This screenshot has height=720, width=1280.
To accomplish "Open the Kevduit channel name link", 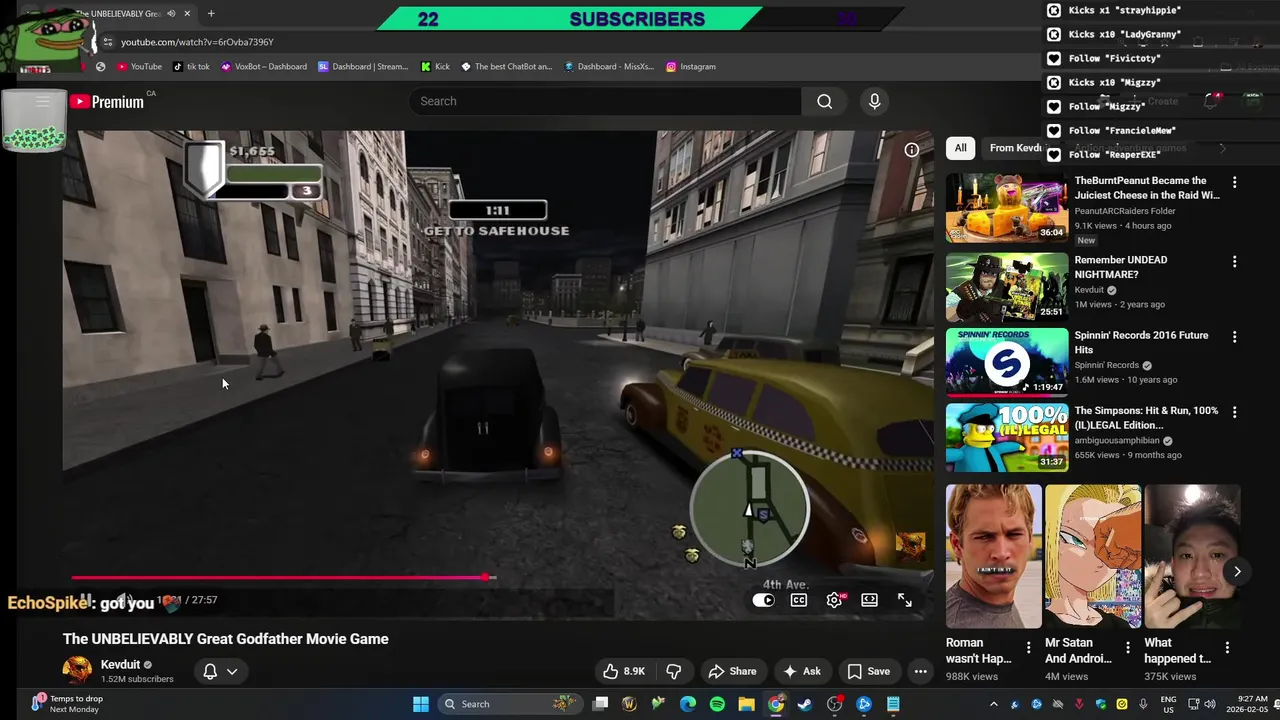I will pyautogui.click(x=120, y=664).
